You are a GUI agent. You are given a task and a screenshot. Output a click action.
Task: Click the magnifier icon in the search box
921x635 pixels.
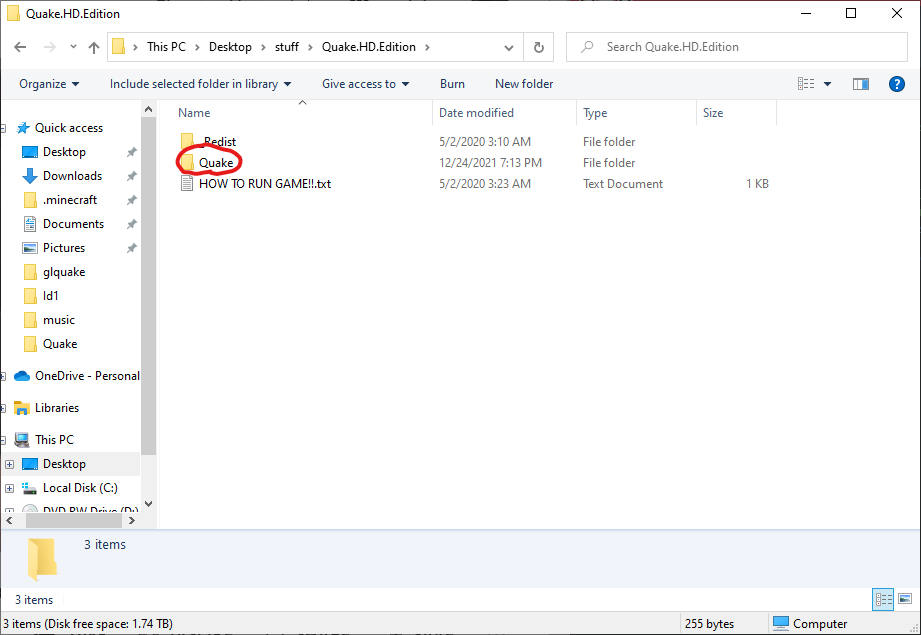(x=587, y=47)
